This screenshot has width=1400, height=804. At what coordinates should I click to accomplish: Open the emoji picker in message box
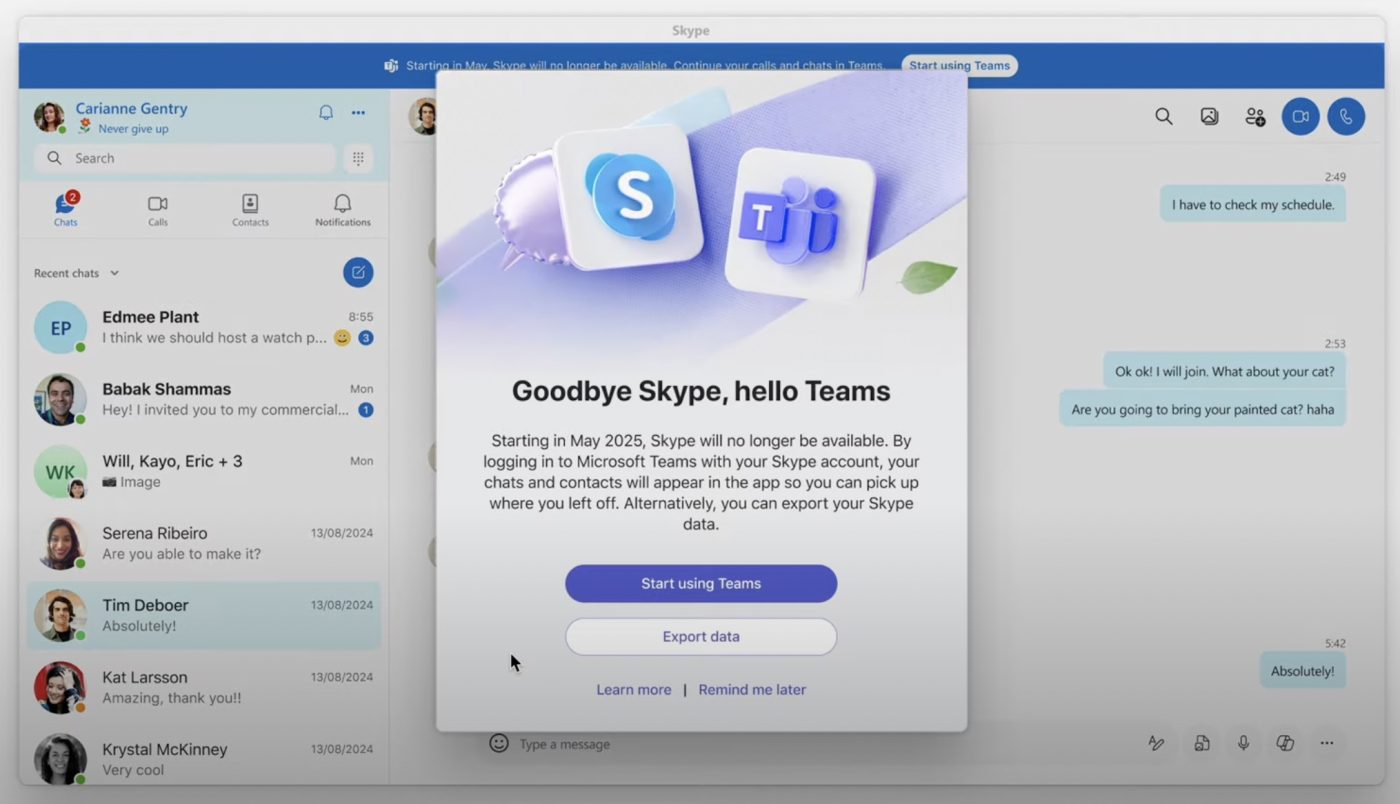click(498, 743)
